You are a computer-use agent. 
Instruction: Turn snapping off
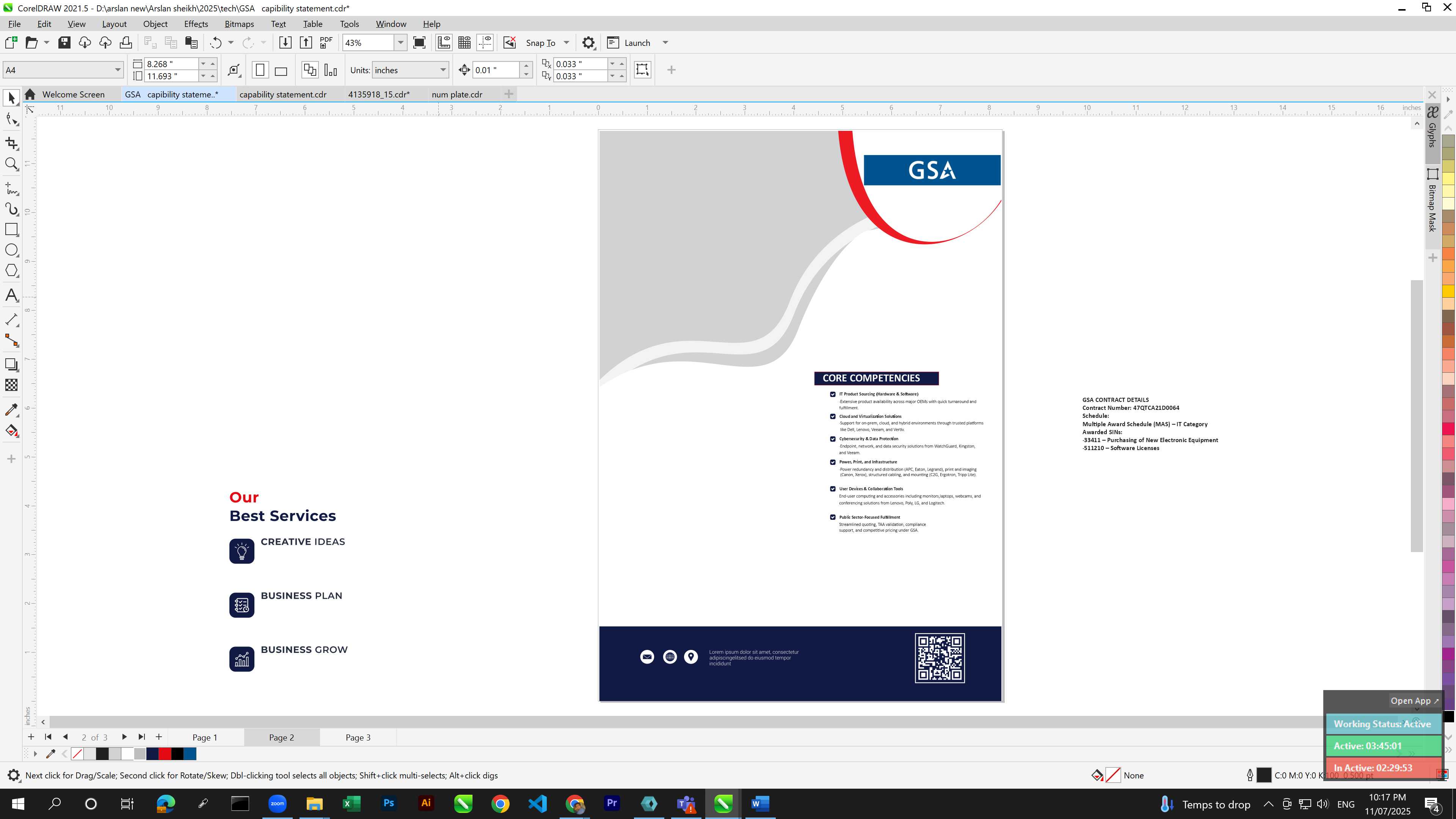coord(510,43)
